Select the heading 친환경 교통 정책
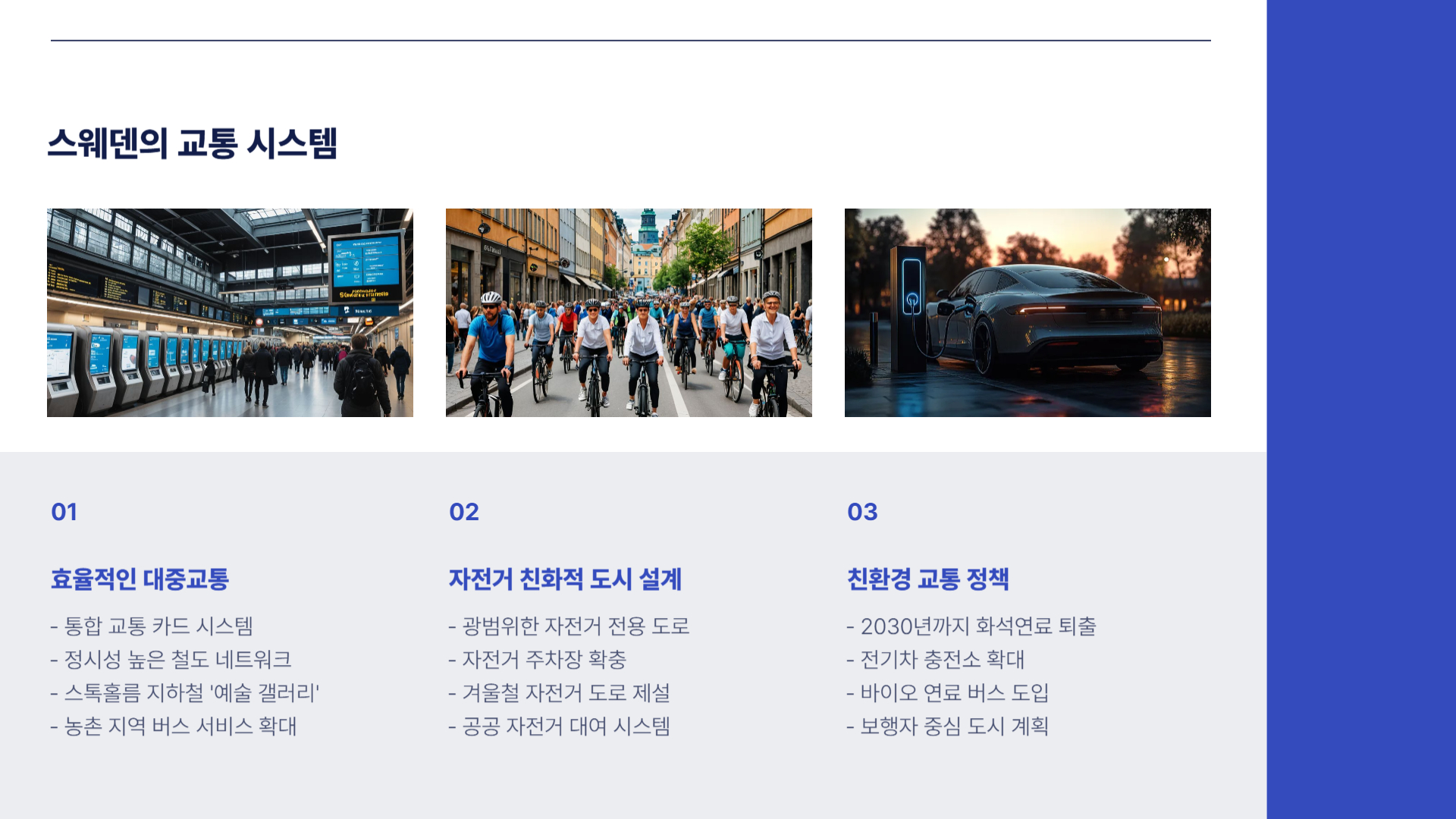 pos(927,579)
